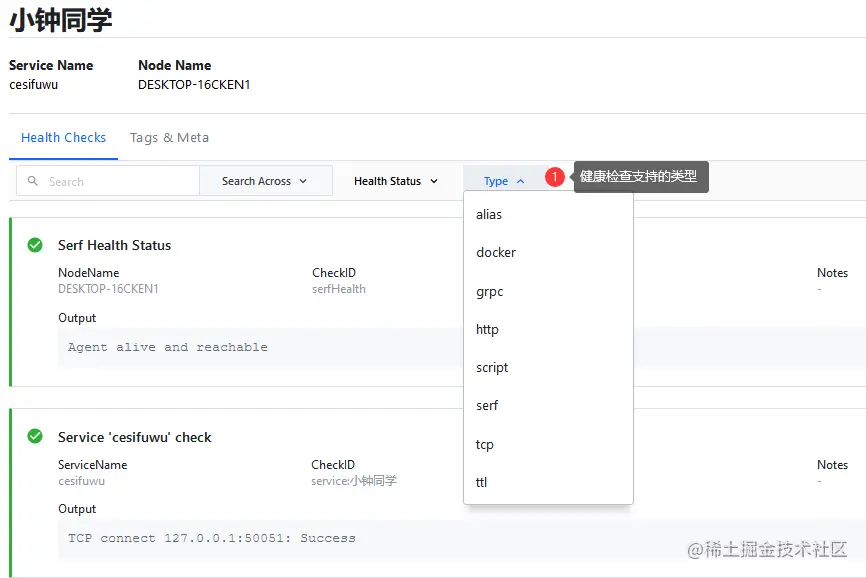Click 'Agent alive and reachable' output
Viewport: 866px width, 578px height.
coord(168,347)
